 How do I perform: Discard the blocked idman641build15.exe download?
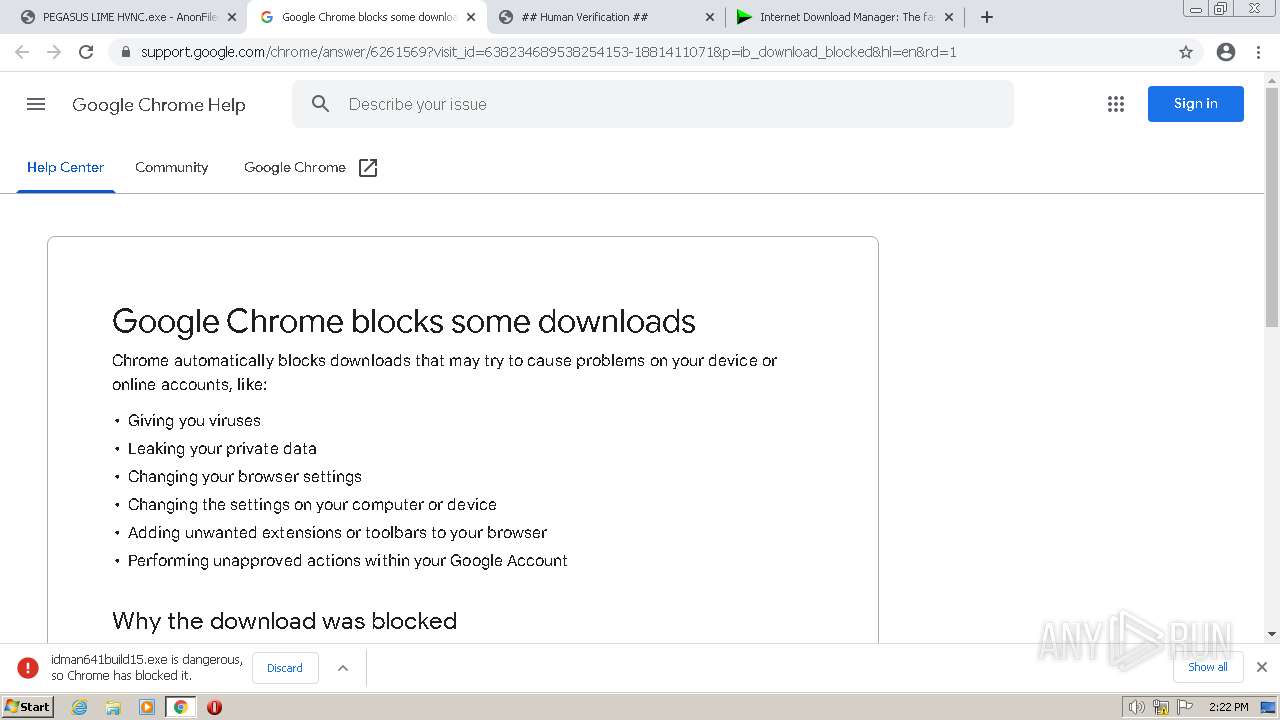point(285,668)
